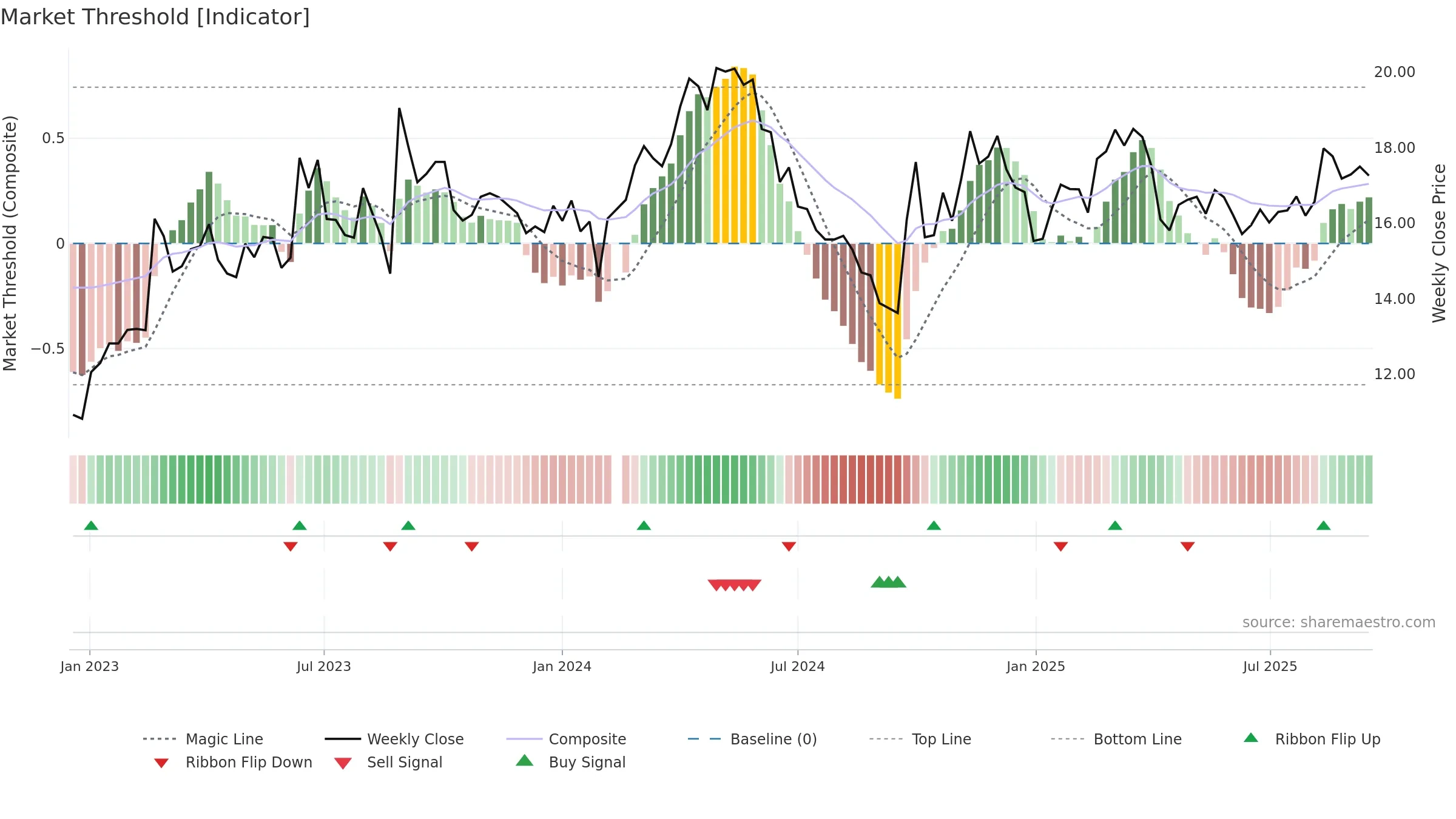Toggle the Buy Signal legend entry

click(570, 762)
